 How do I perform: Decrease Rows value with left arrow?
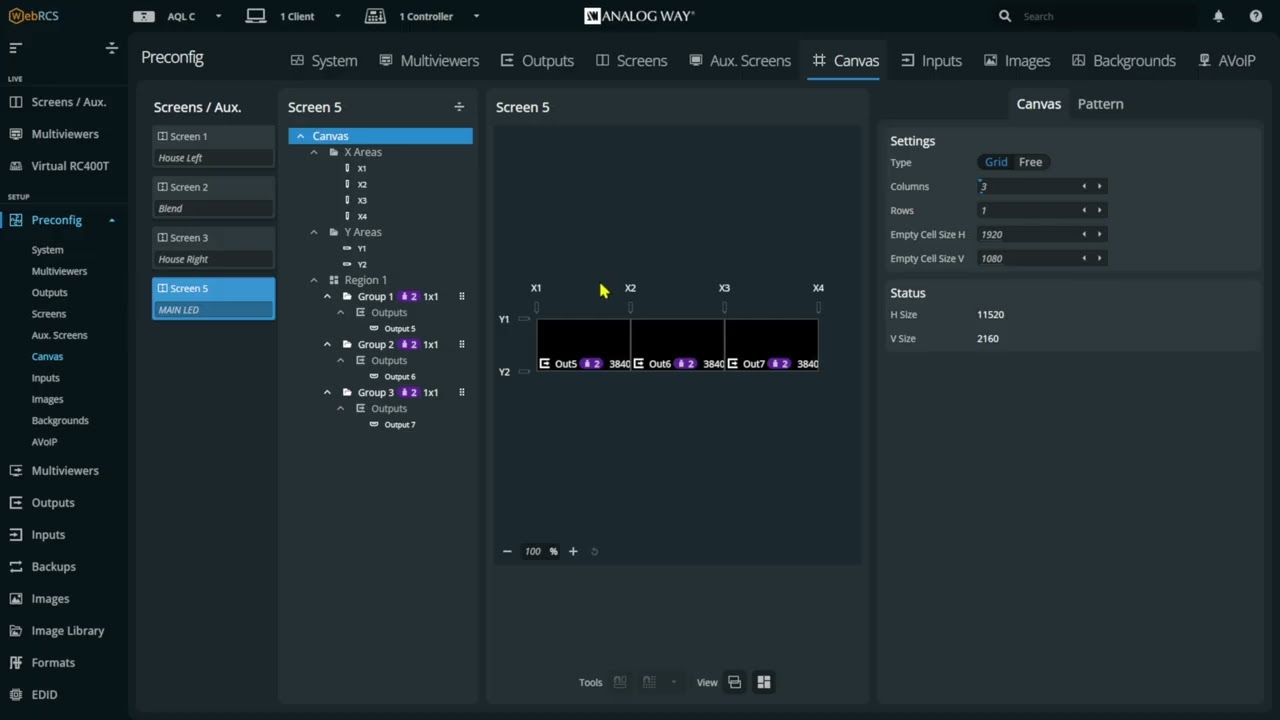point(1084,210)
